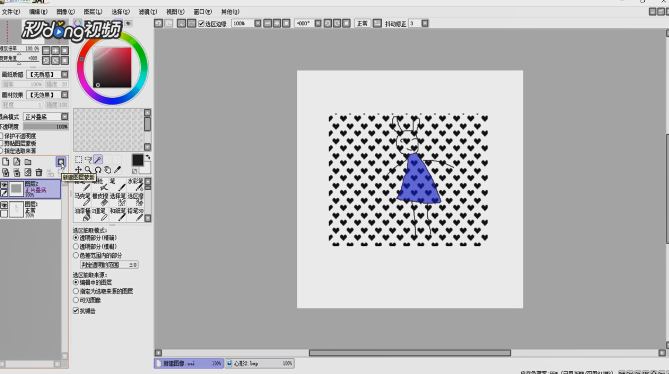Select the 橡皮擦 eraser tool
669x374 pixels.
tap(100, 200)
